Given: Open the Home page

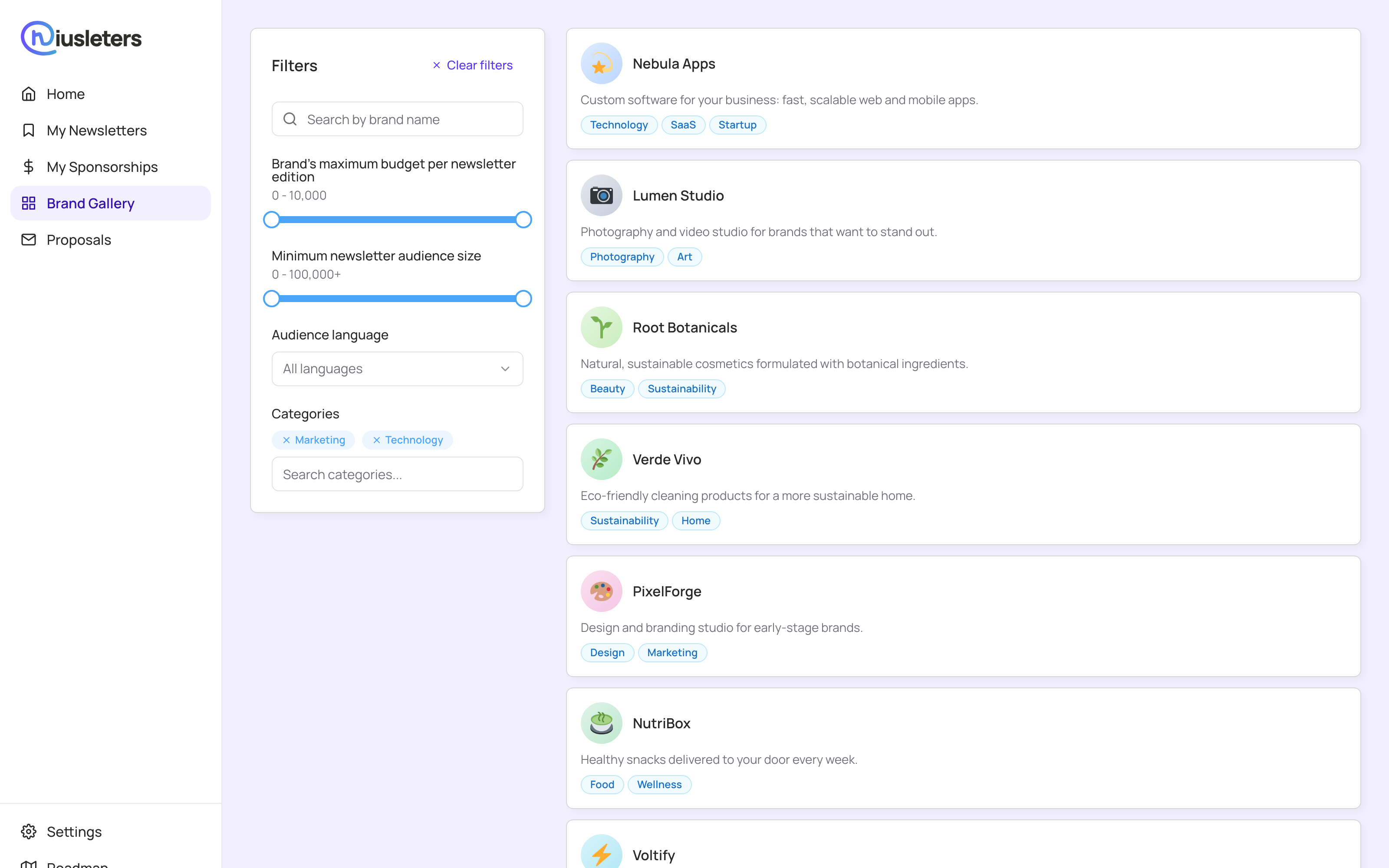Looking at the screenshot, I should coord(110,94).
